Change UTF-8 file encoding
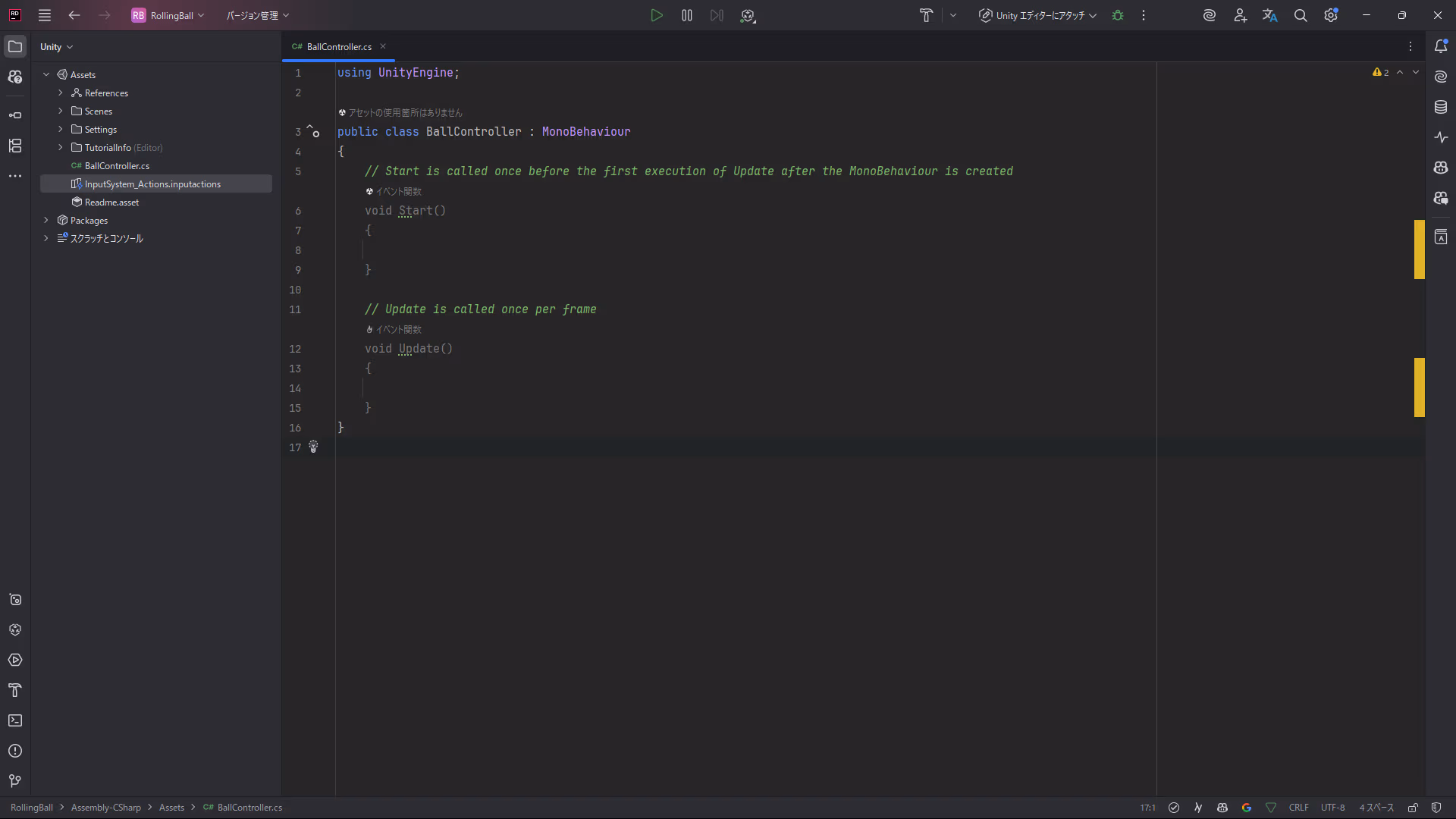This screenshot has width=1456, height=819. point(1332,808)
